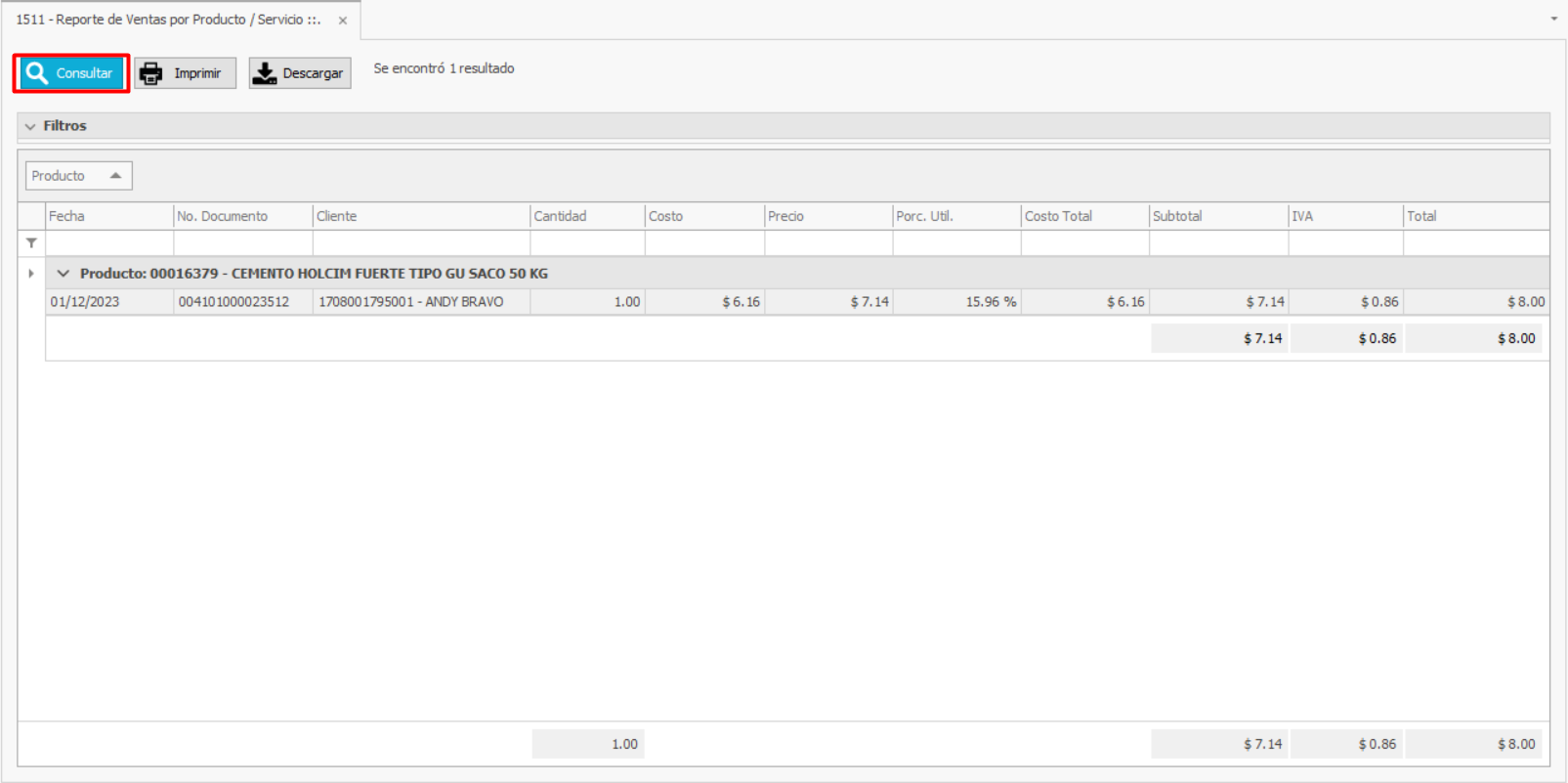
Task: Collapse the Producto 00016379 group row
Action: 64,274
